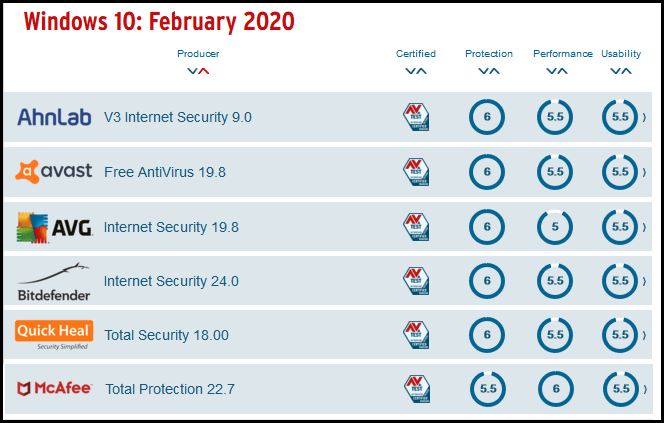Click AV-TEST certified badge for AhnLab

tap(416, 117)
